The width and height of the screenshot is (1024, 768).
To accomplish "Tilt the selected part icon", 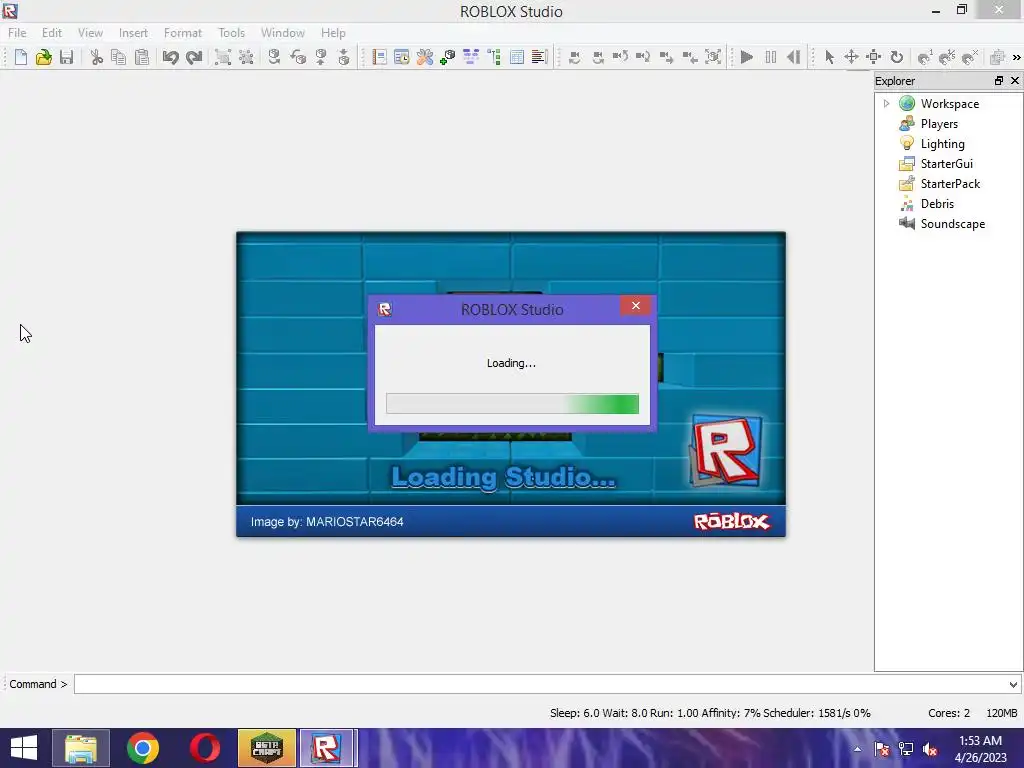I will coord(298,57).
